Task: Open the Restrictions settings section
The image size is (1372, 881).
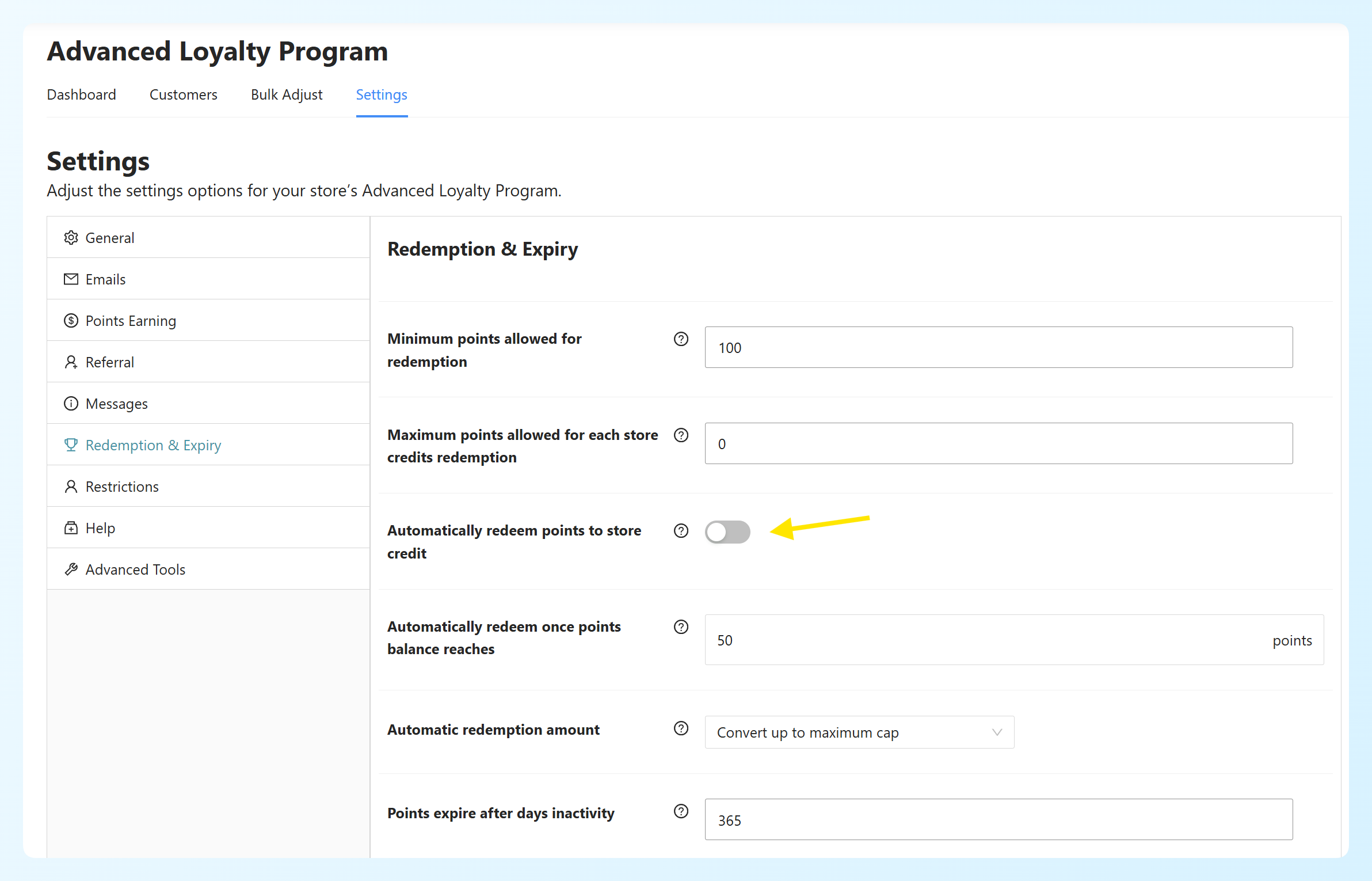Action: pyautogui.click(x=208, y=487)
